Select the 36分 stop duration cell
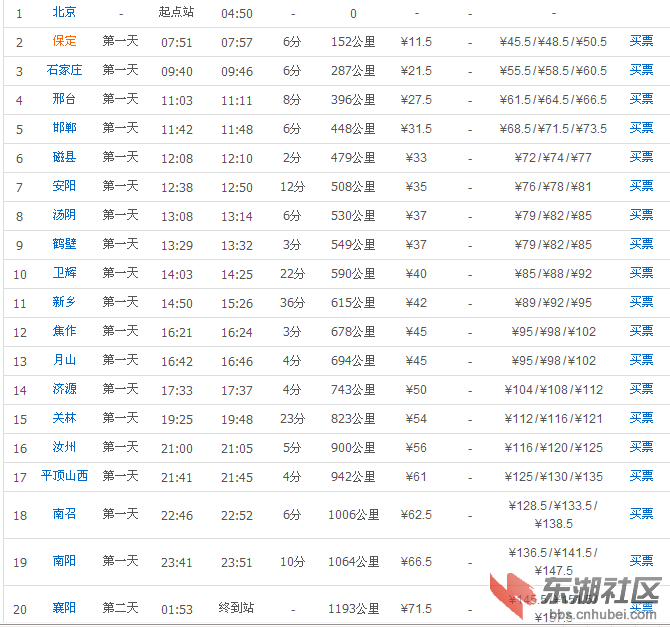The height and width of the screenshot is (627, 670). (x=293, y=303)
